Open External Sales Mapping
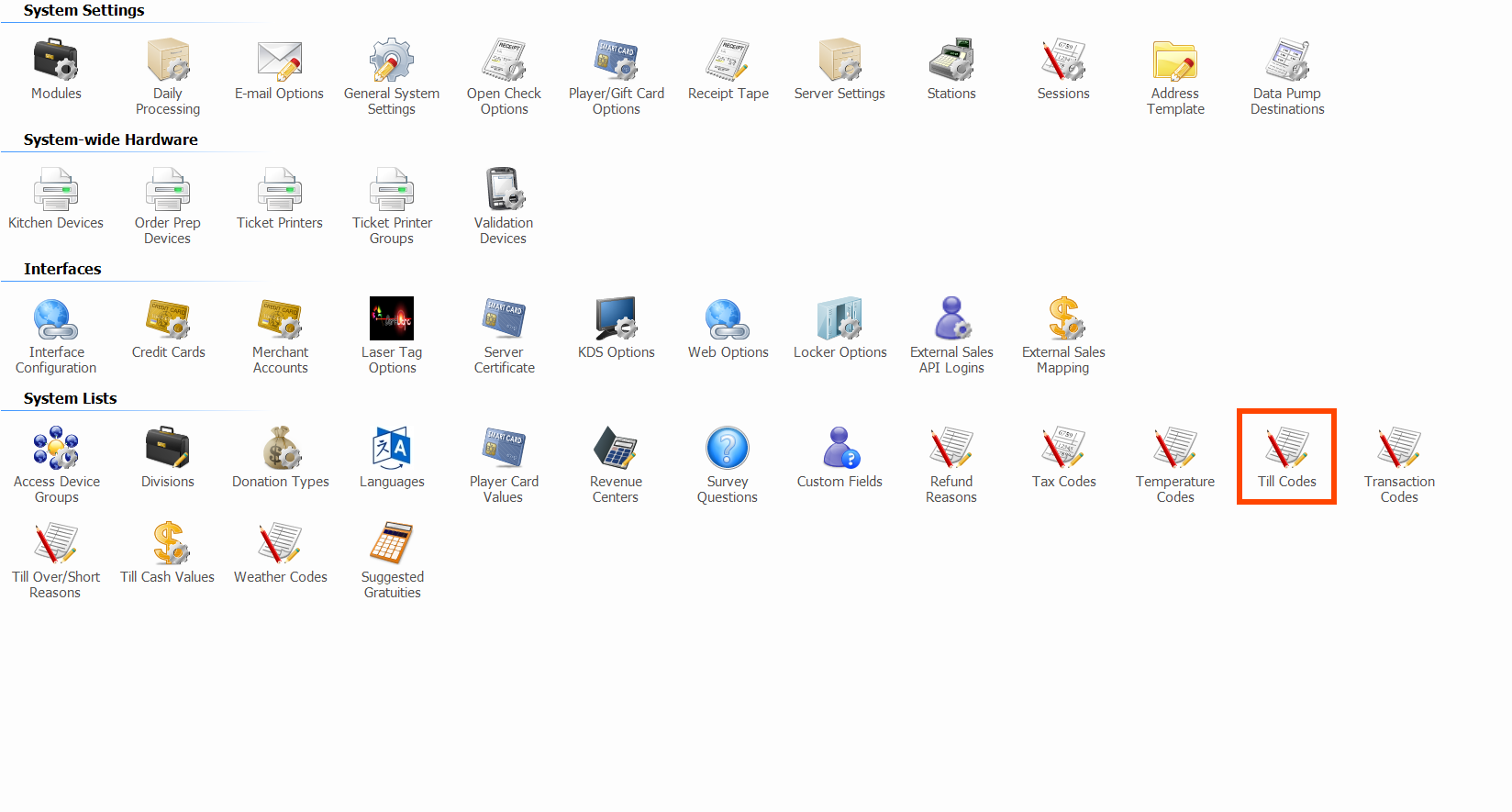The width and height of the screenshot is (1512, 812). click(x=1063, y=320)
